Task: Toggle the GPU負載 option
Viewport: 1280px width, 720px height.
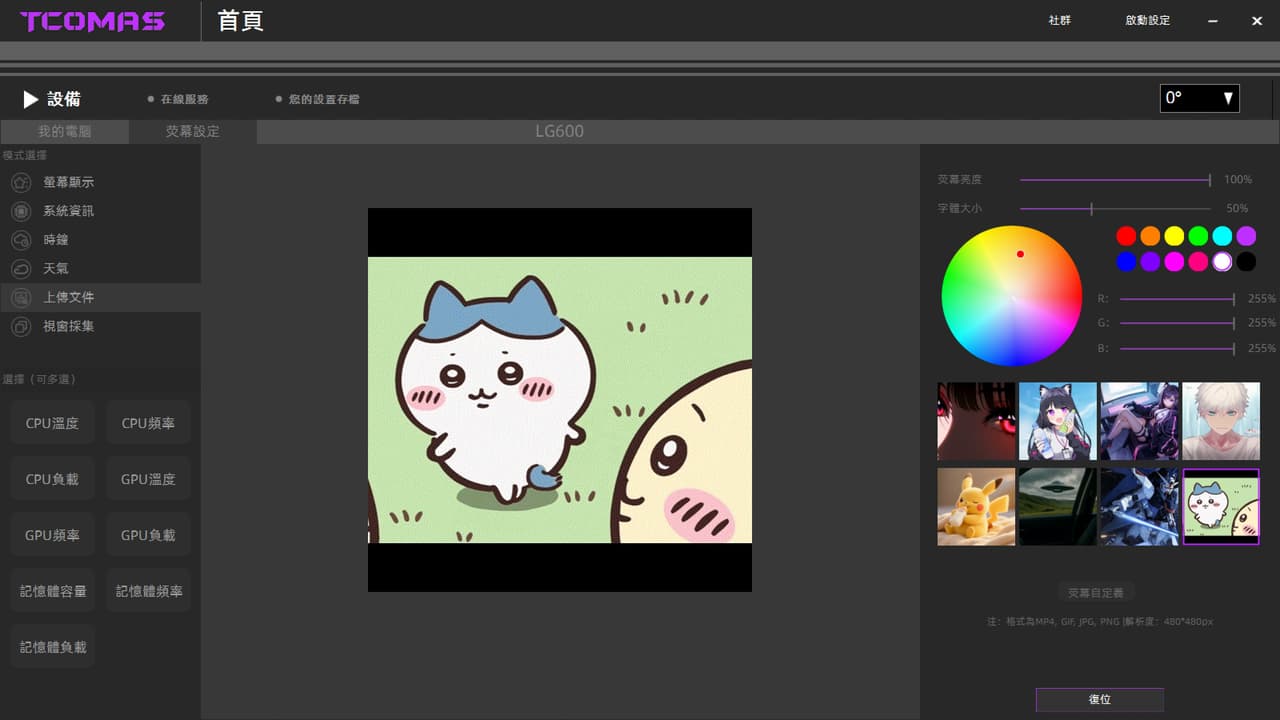Action: [148, 535]
